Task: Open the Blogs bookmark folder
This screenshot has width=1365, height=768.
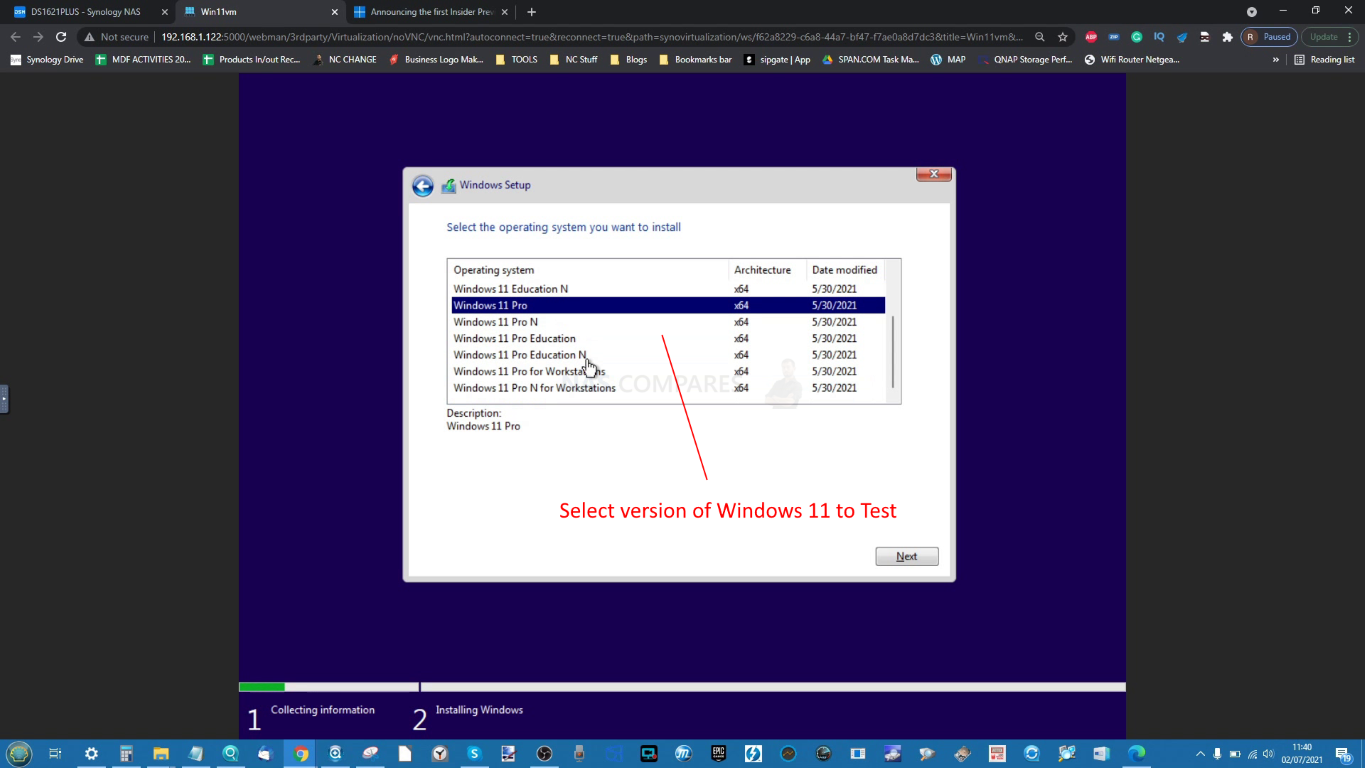Action: click(x=629, y=60)
